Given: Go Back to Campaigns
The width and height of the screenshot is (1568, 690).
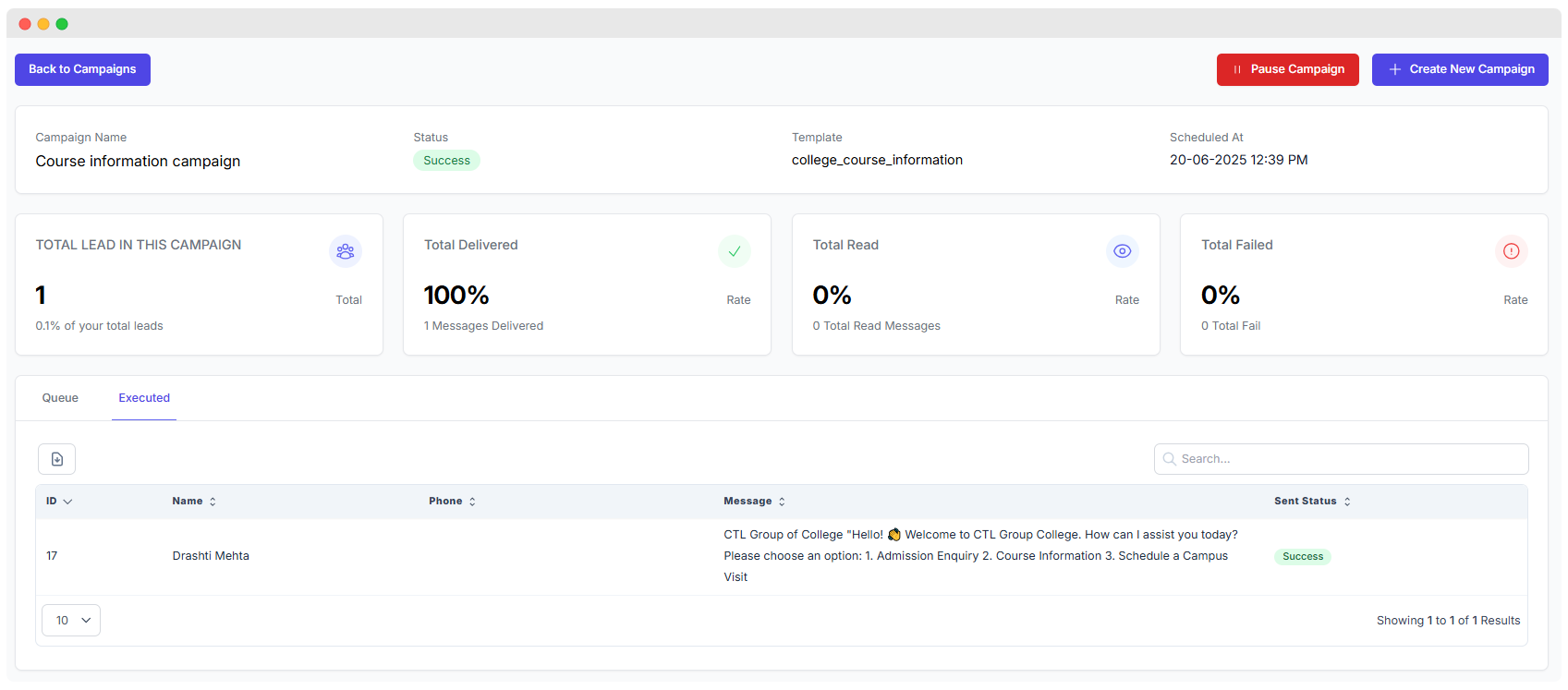Looking at the screenshot, I should tap(82, 69).
